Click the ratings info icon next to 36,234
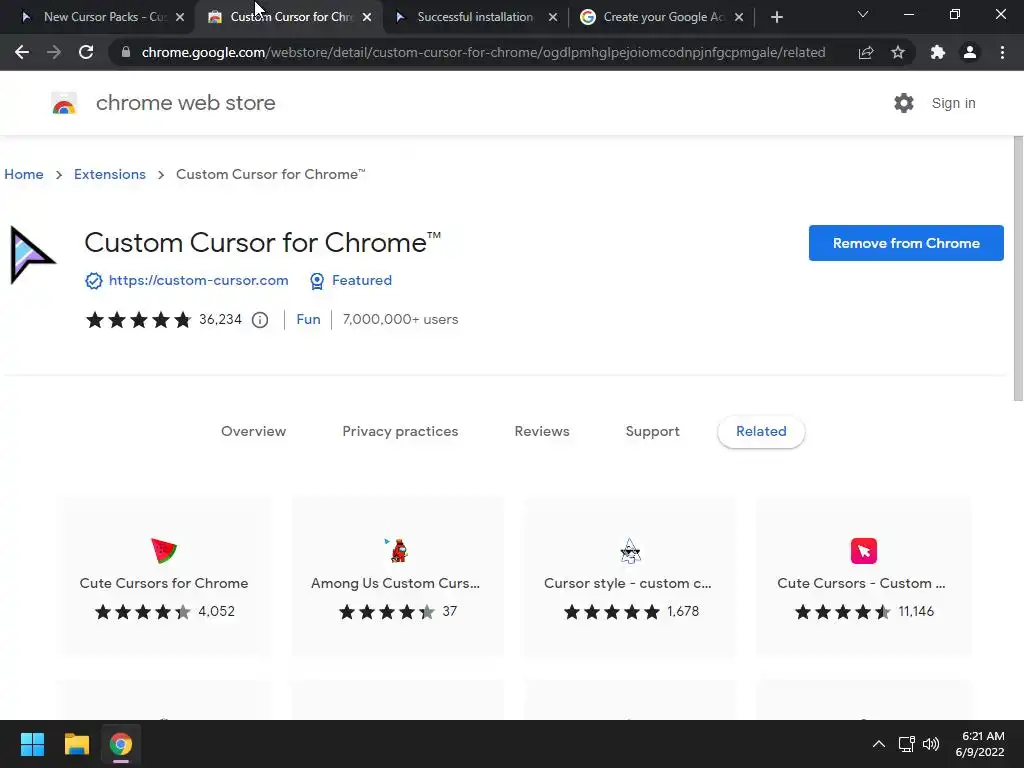Viewport: 1024px width, 768px height. 260,320
